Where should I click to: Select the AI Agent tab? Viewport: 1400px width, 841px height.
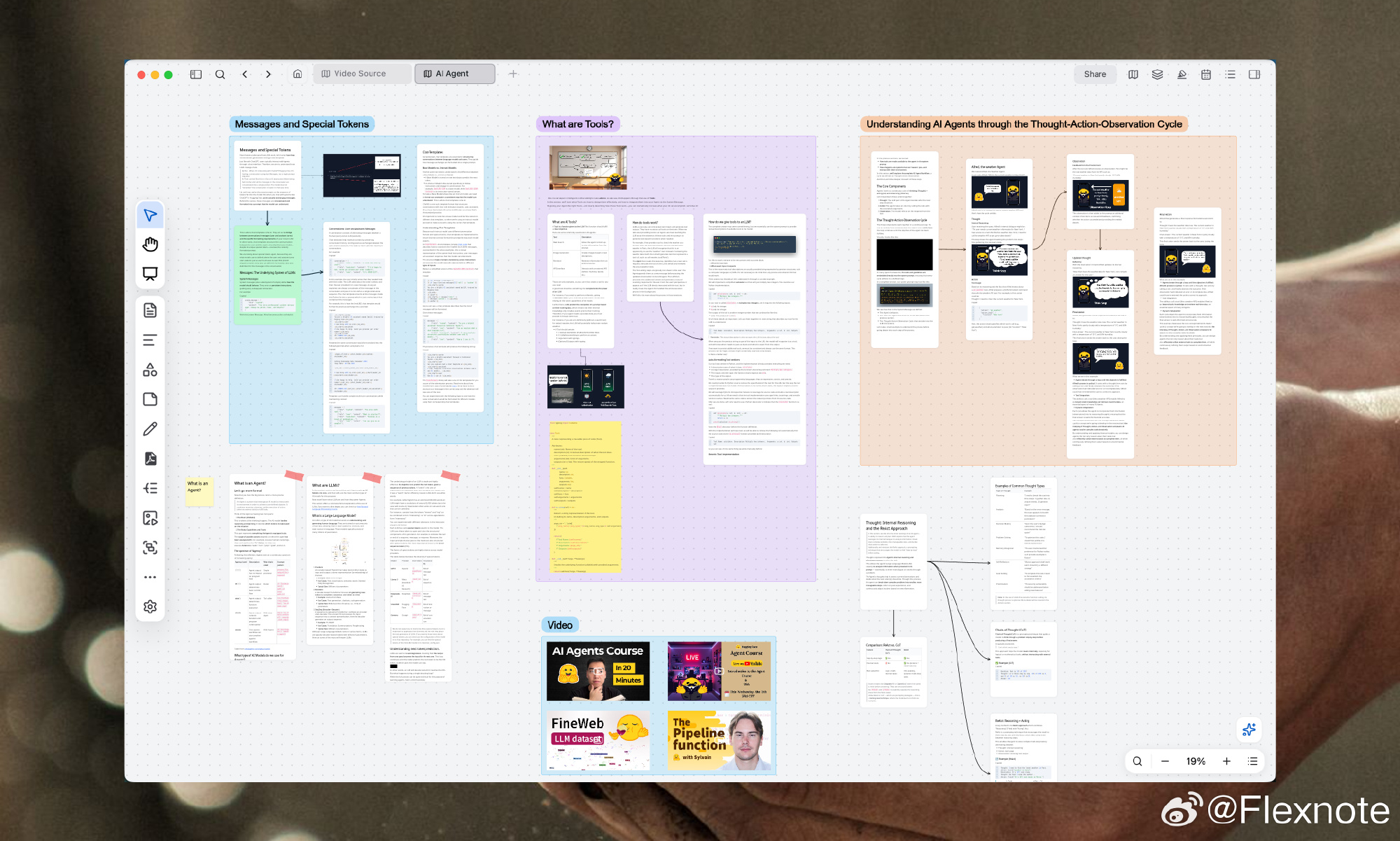point(455,74)
